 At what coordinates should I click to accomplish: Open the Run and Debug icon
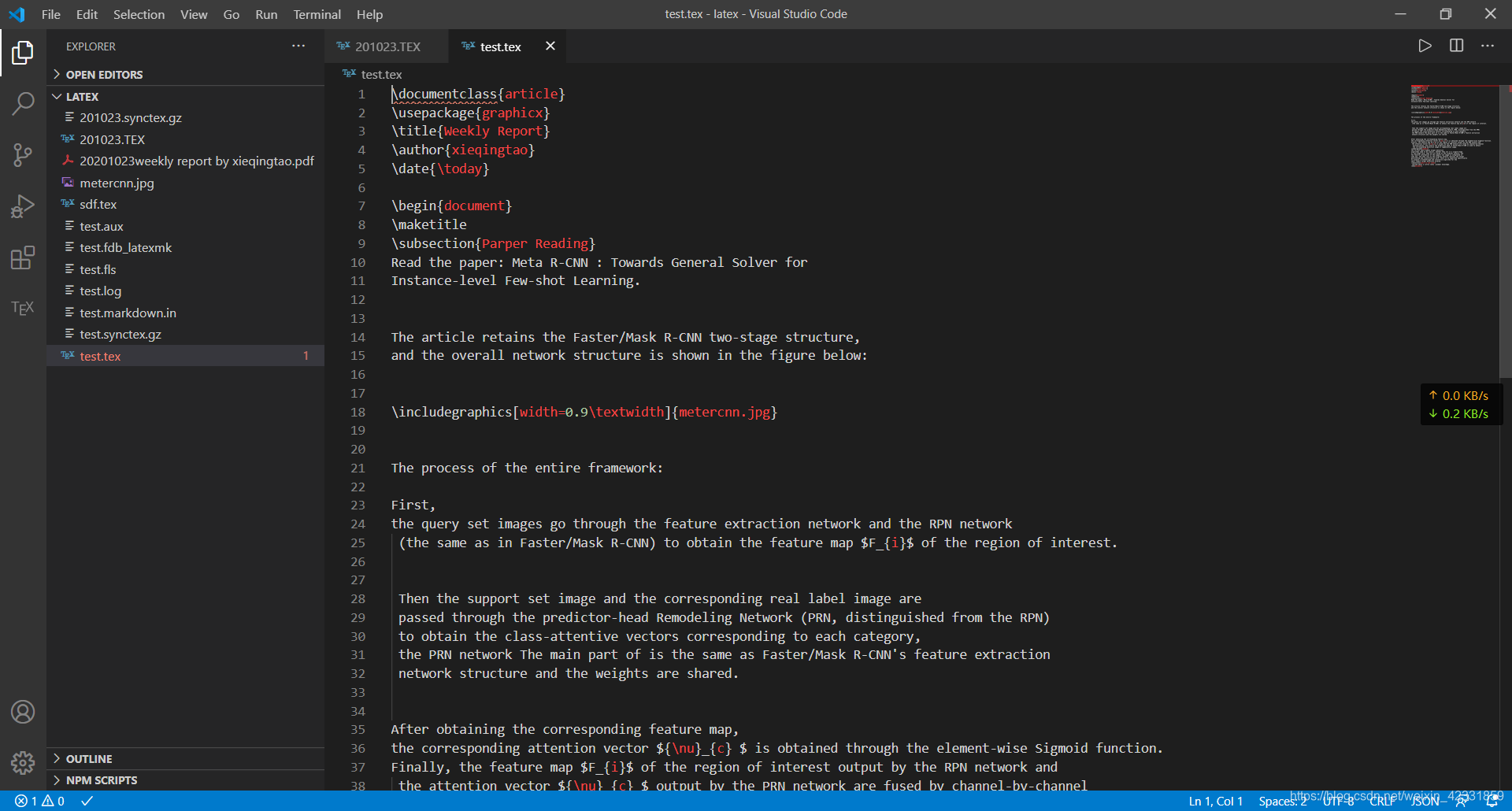click(x=23, y=206)
